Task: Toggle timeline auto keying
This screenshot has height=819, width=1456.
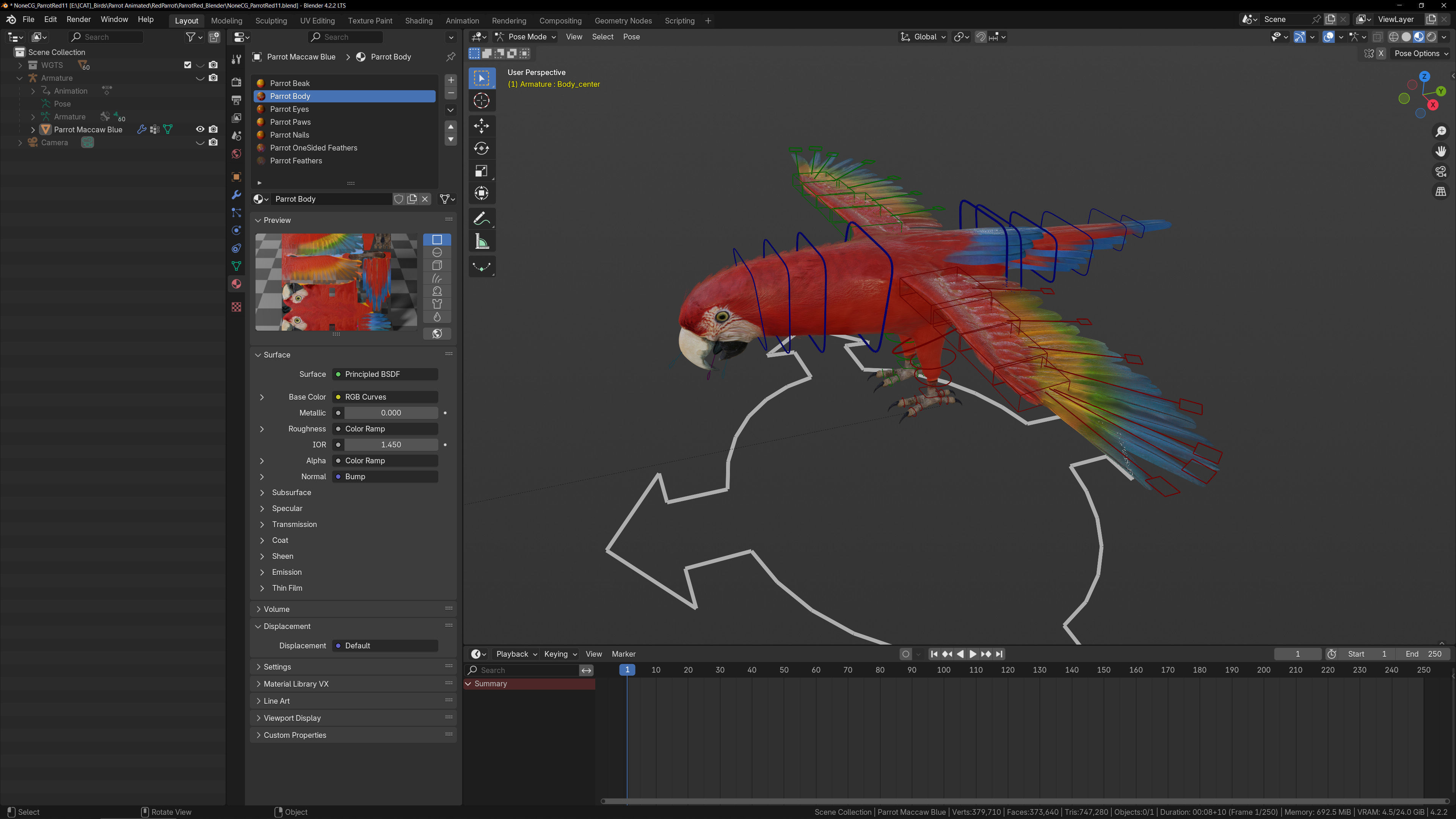Action: tap(905, 654)
